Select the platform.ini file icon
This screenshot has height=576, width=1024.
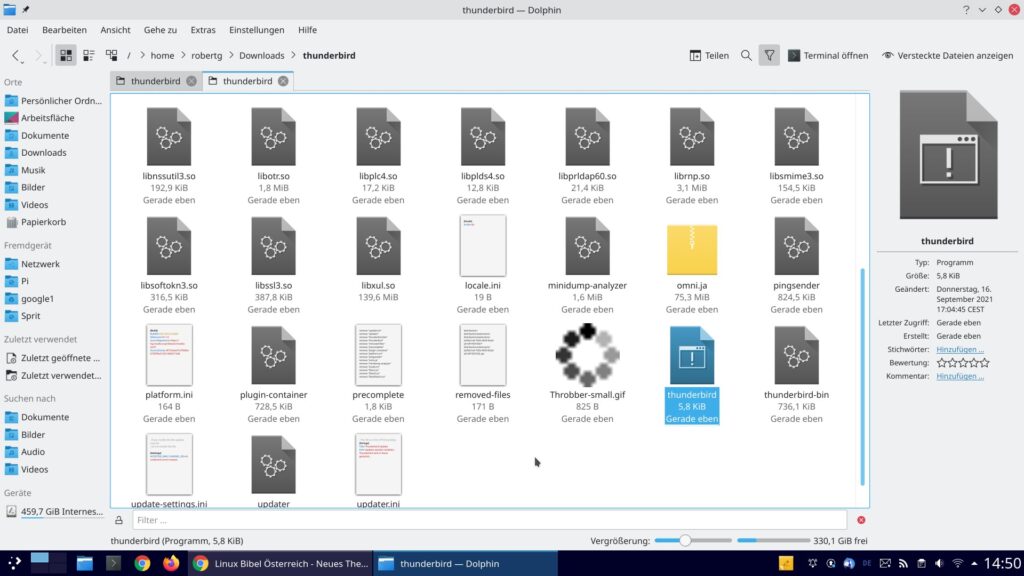pyautogui.click(x=169, y=355)
